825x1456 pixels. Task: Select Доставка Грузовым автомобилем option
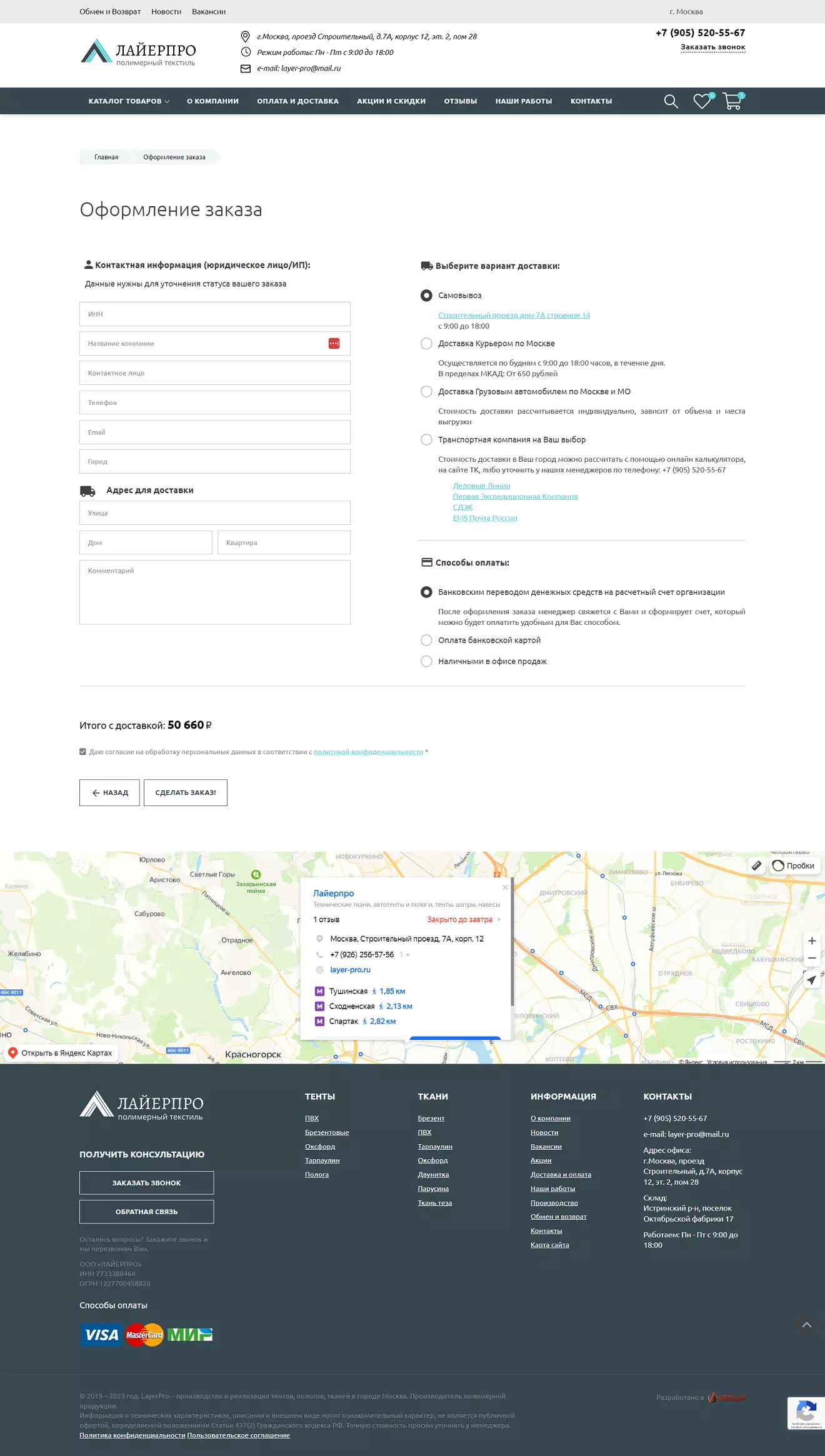click(426, 392)
